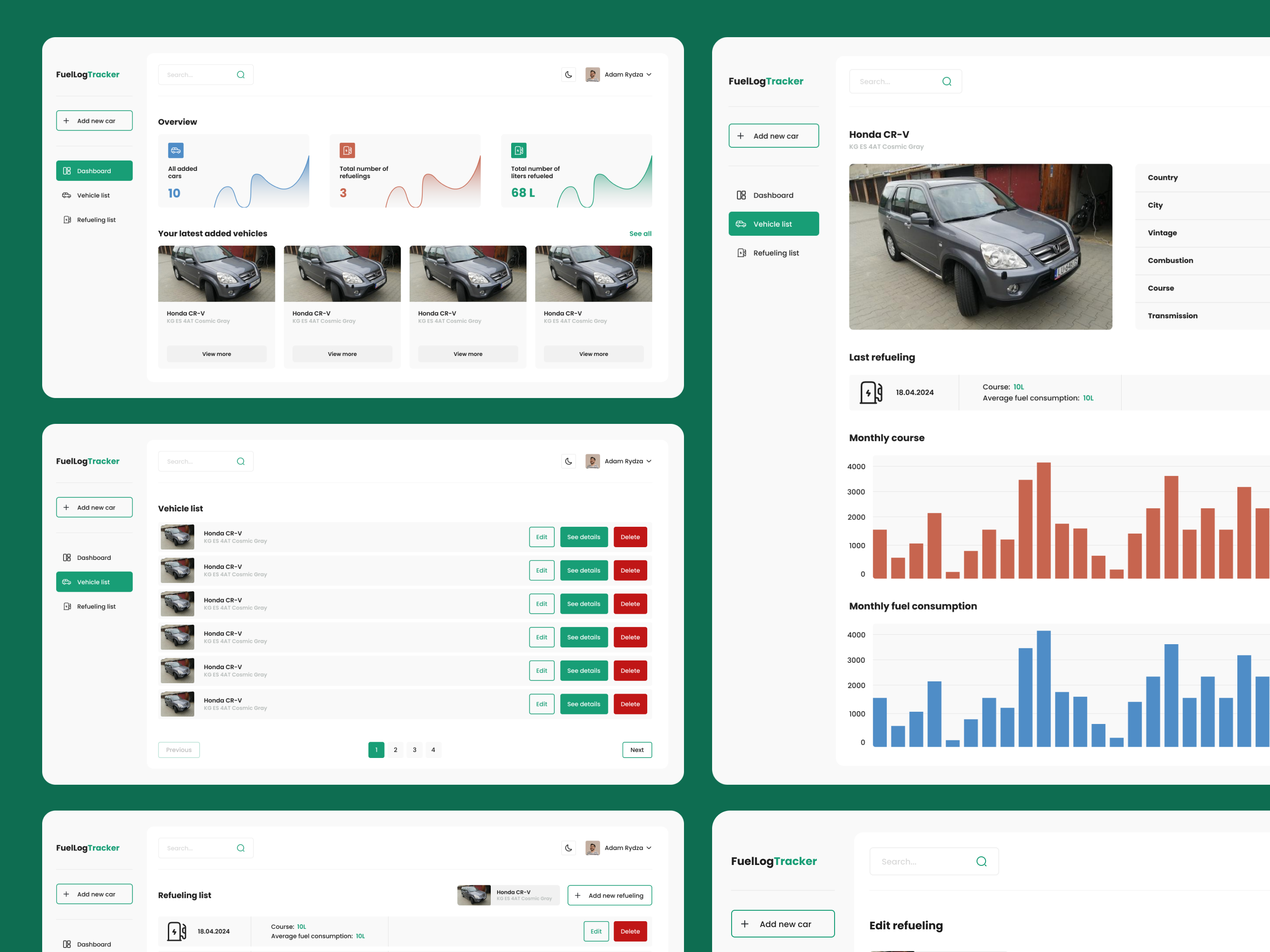1270x952 pixels.
Task: Click the orange fuel pump icon on refuelings card
Action: [x=347, y=151]
